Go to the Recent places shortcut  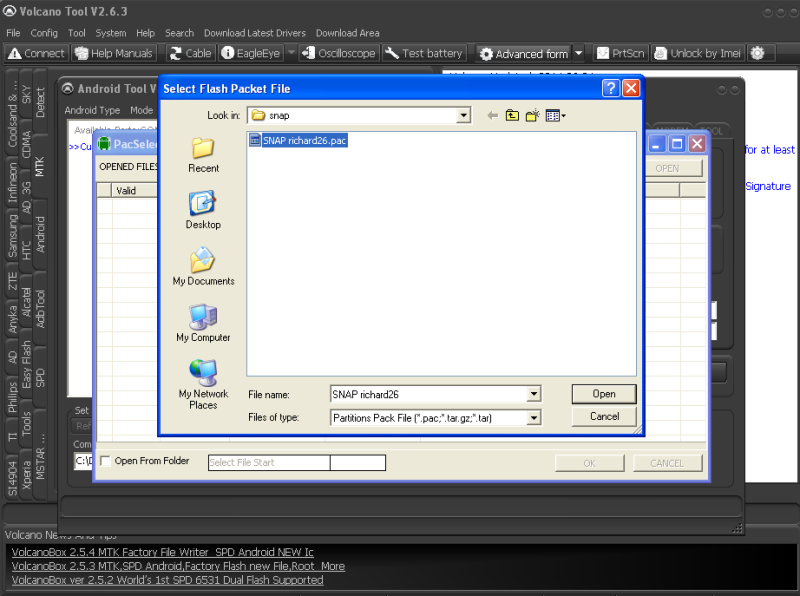203,154
